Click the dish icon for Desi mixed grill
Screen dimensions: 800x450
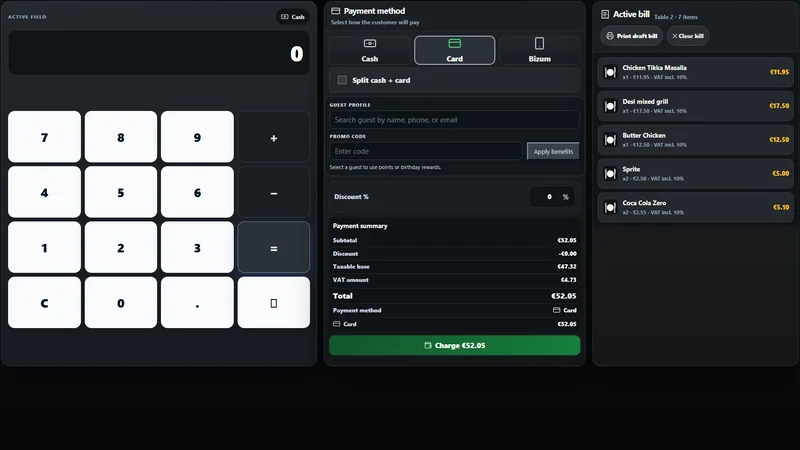pos(610,106)
